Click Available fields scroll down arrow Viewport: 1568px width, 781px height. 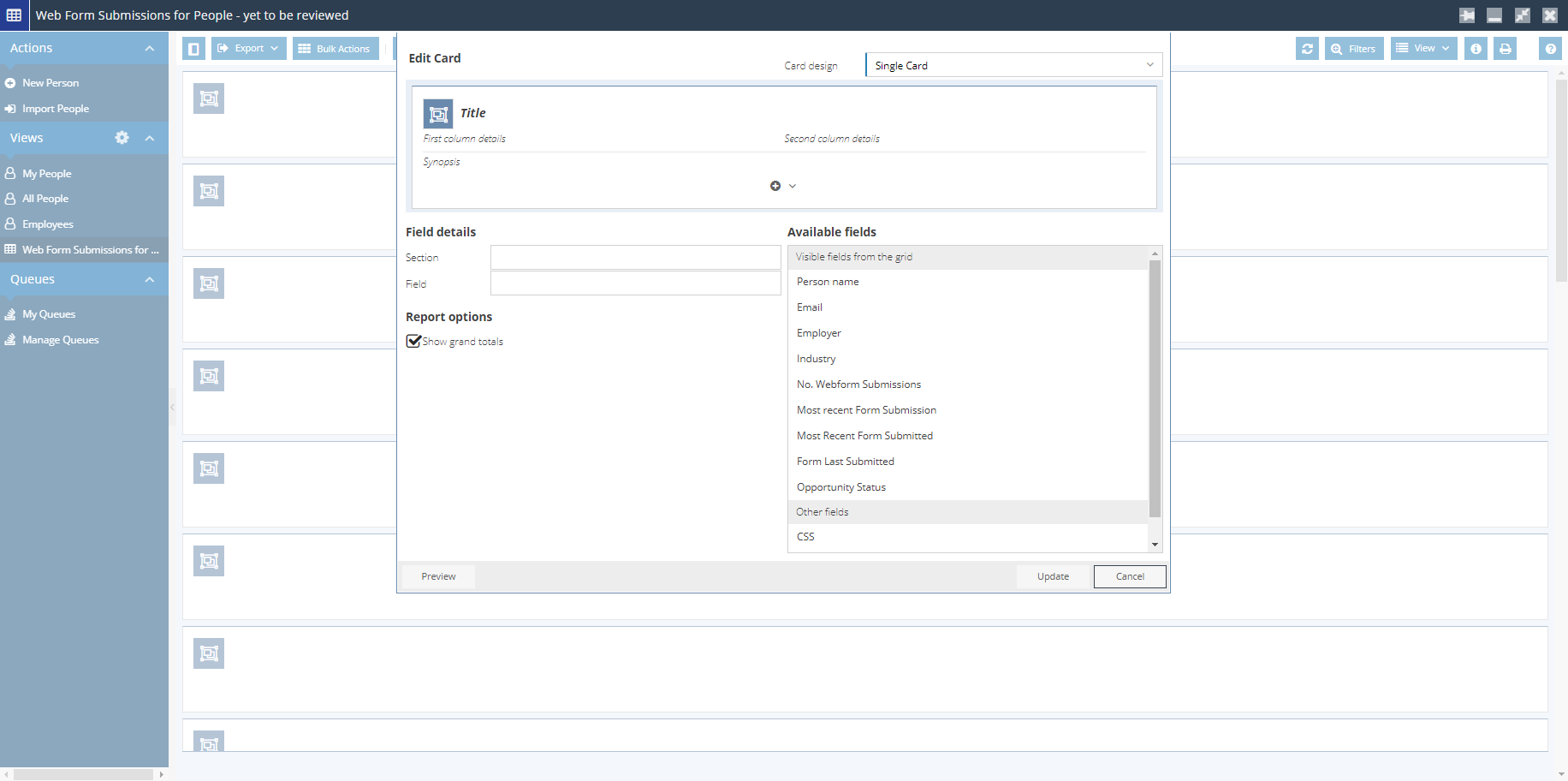[1155, 545]
